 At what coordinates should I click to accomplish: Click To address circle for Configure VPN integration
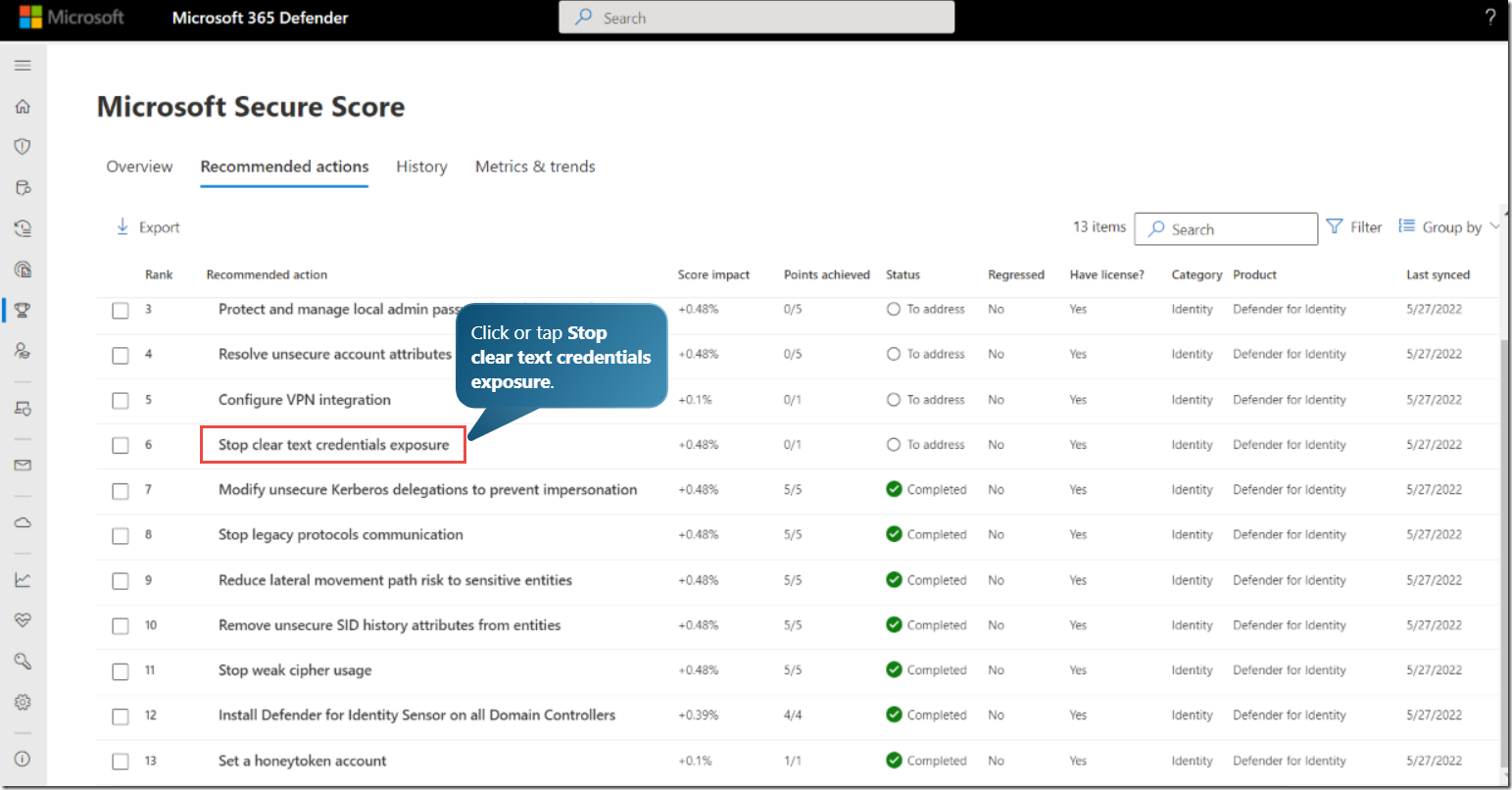pos(894,400)
